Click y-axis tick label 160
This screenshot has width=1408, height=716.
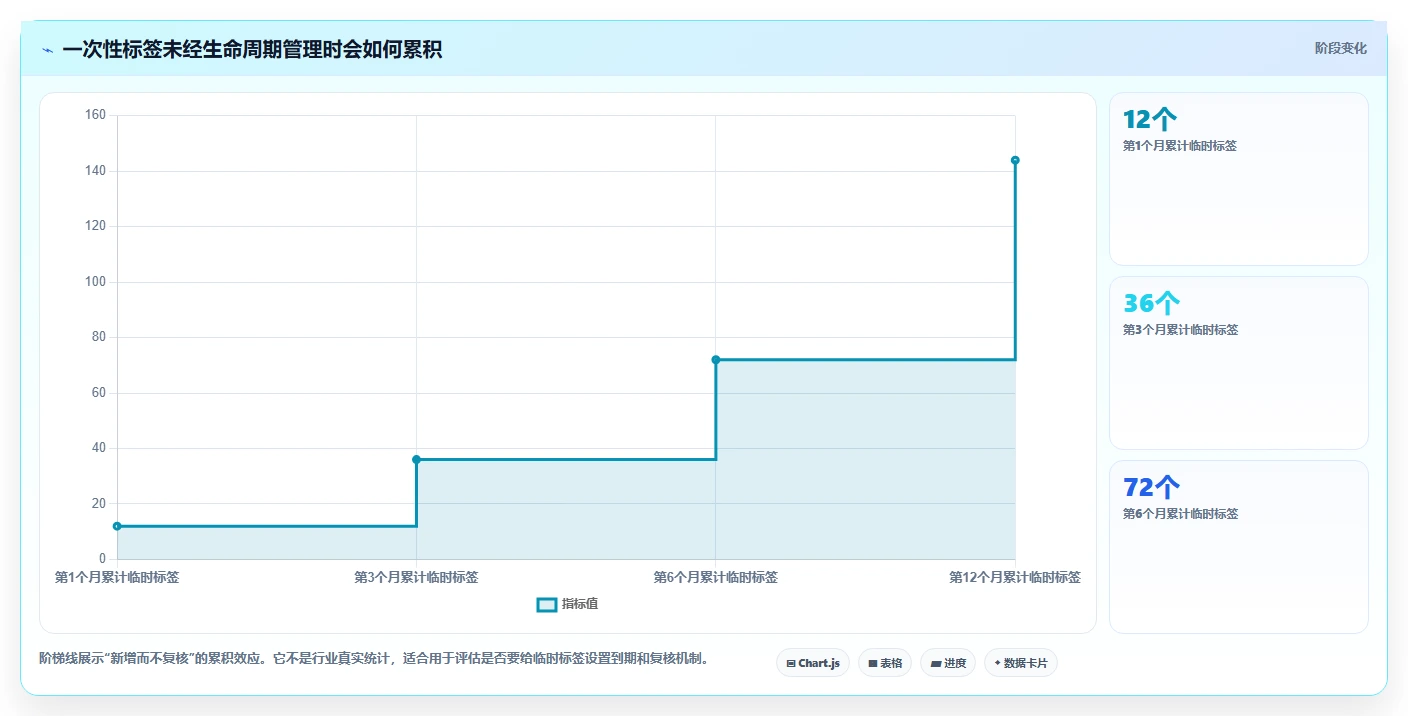point(95,115)
